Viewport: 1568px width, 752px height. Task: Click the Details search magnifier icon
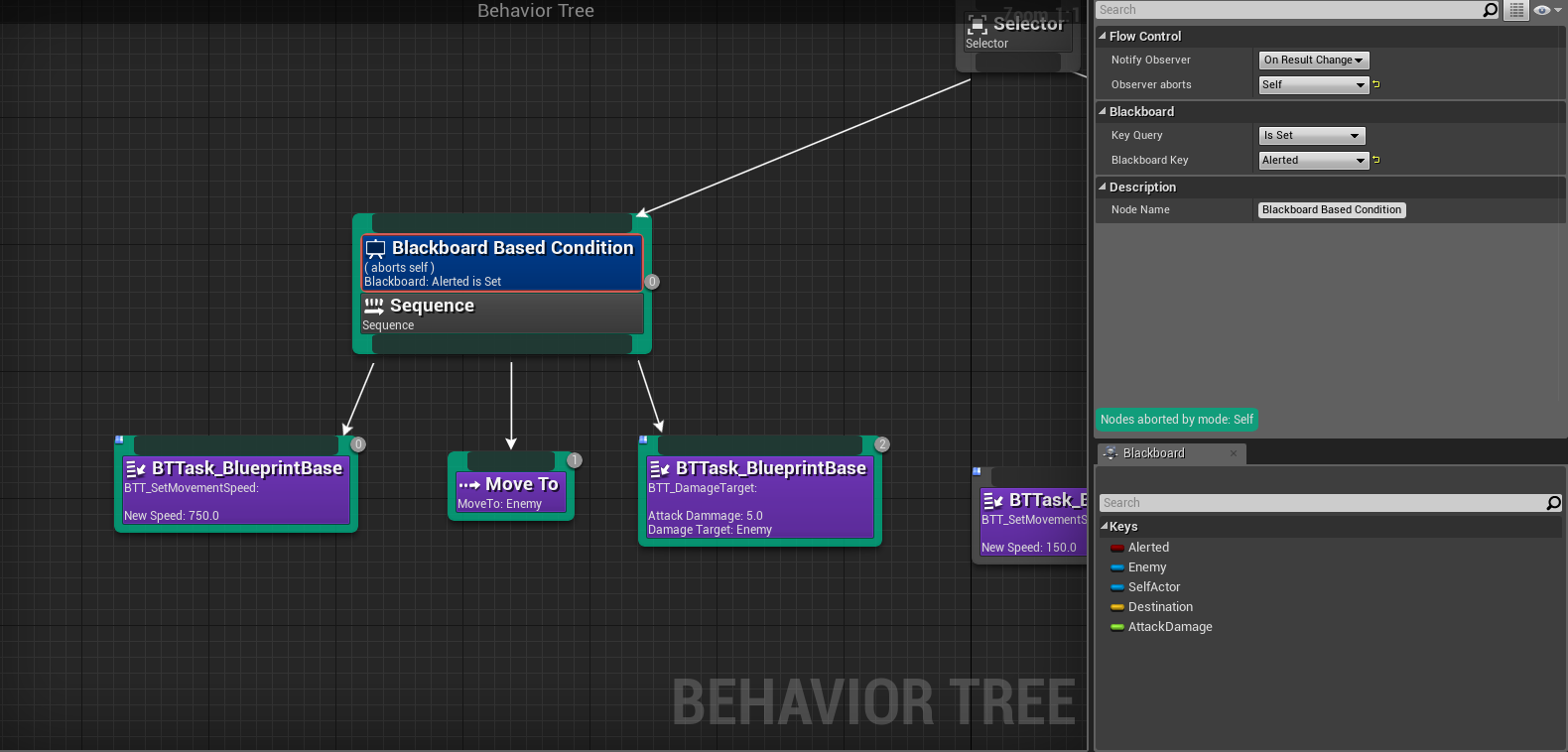(1490, 10)
